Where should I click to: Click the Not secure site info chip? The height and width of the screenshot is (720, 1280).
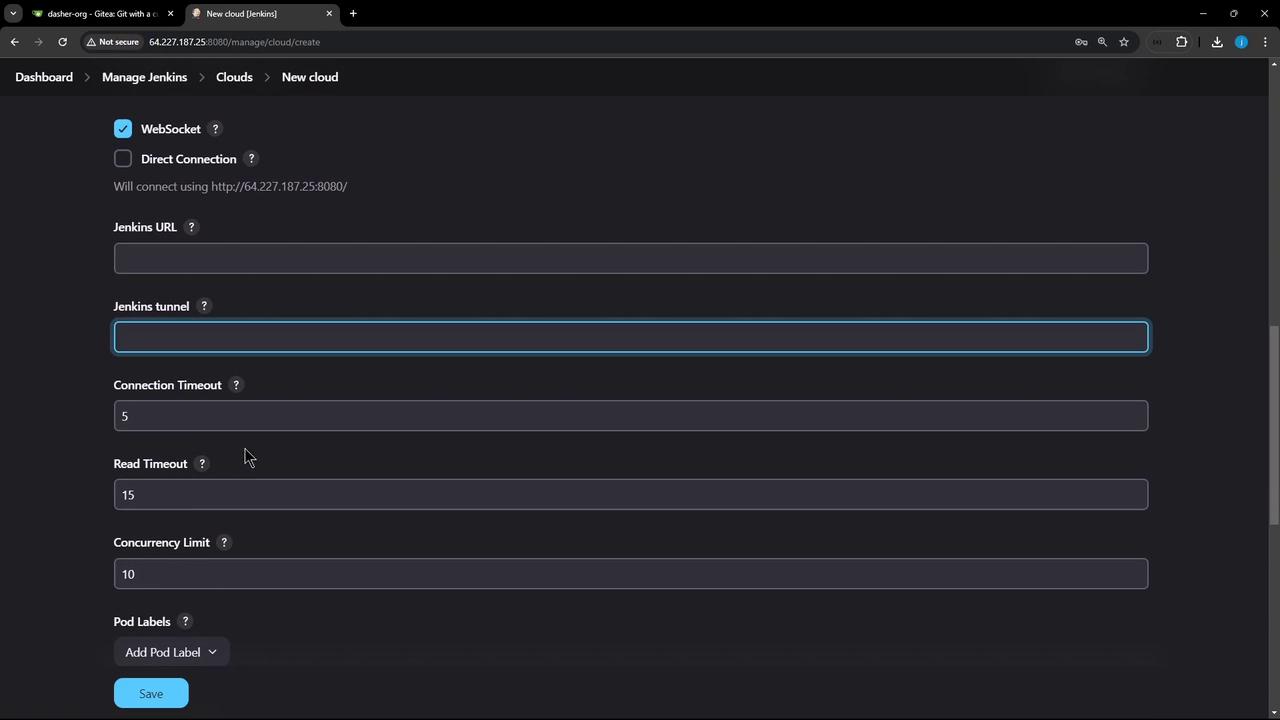coord(112,42)
